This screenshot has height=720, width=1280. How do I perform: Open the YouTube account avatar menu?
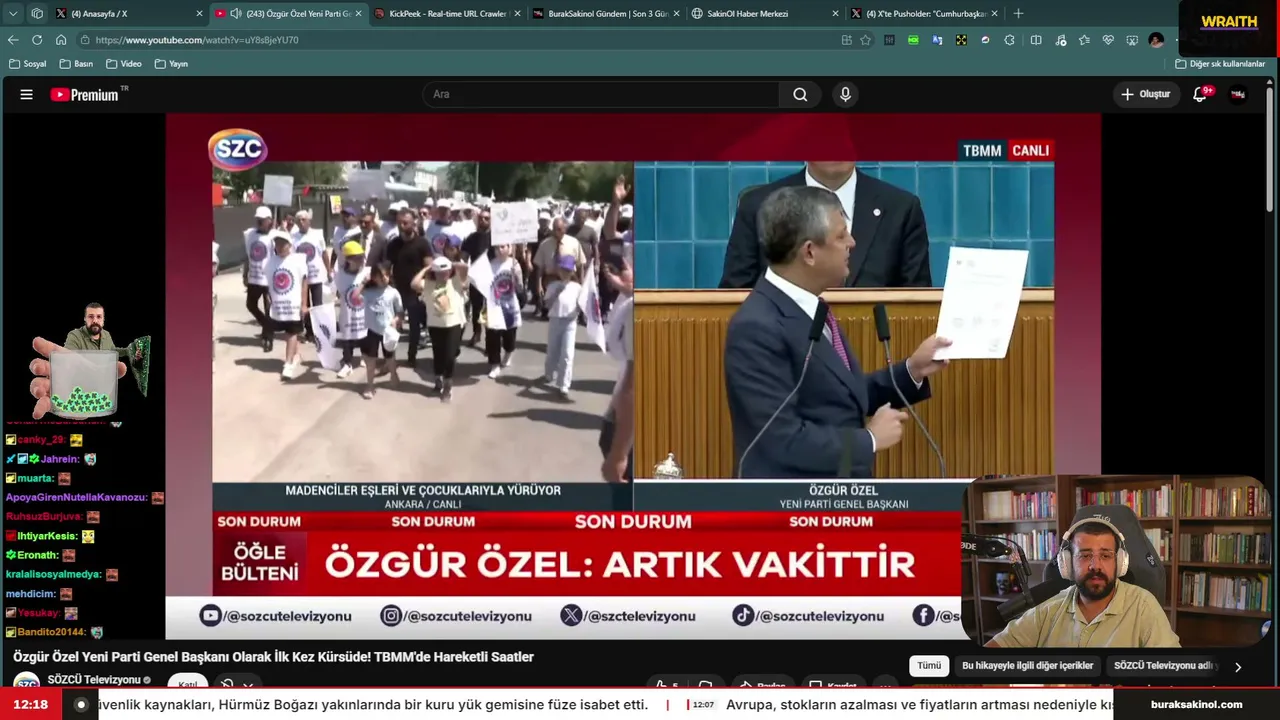[1238, 94]
